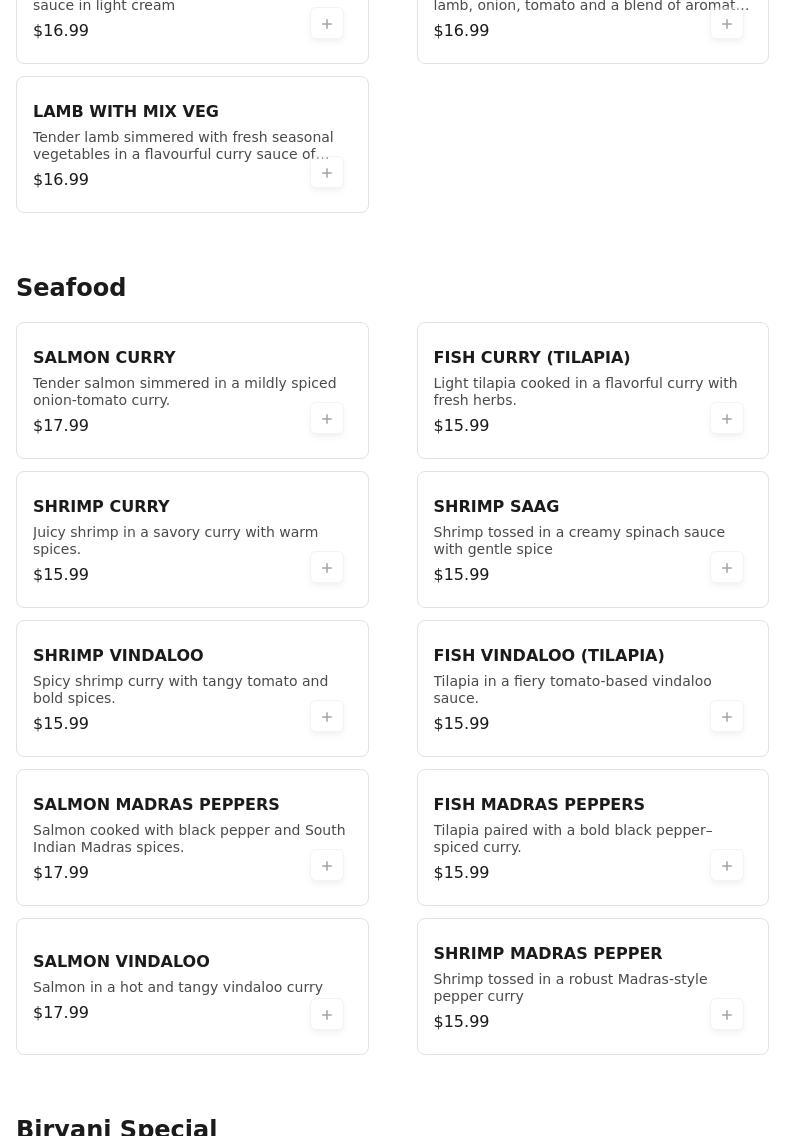Select the Fish Madras Peppers title

(539, 804)
